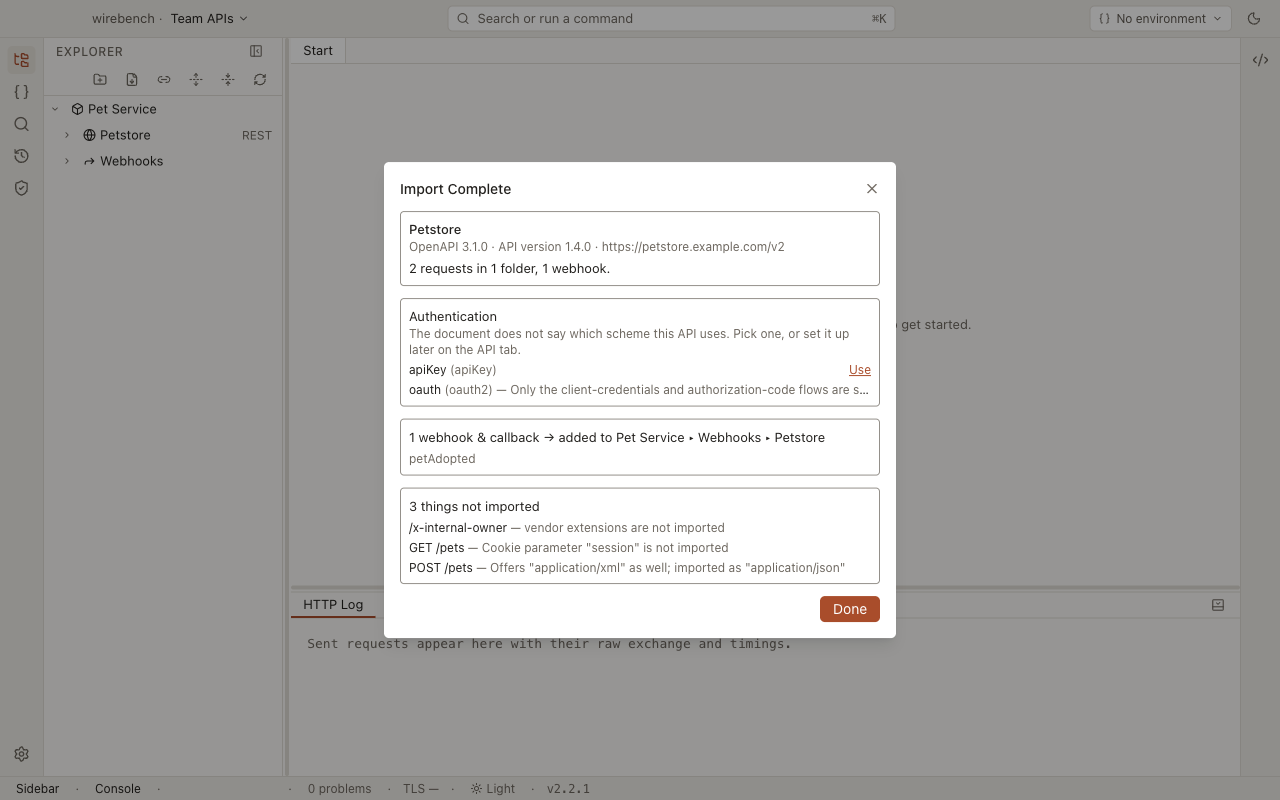Open the curly-braces environments icon in sidebar
Viewport: 1280px width, 800px height.
coord(21,92)
